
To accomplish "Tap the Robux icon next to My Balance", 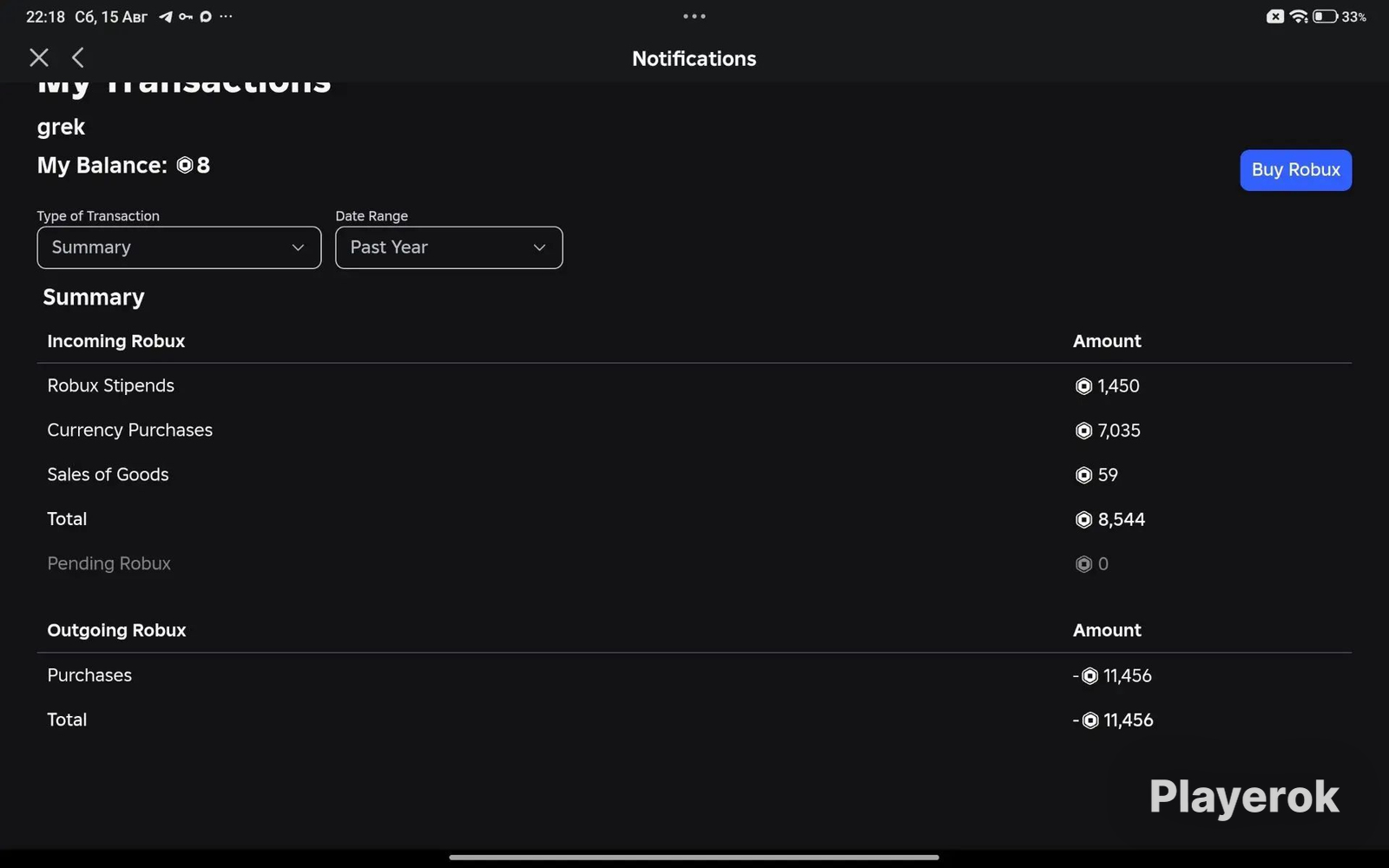I will [184, 165].
